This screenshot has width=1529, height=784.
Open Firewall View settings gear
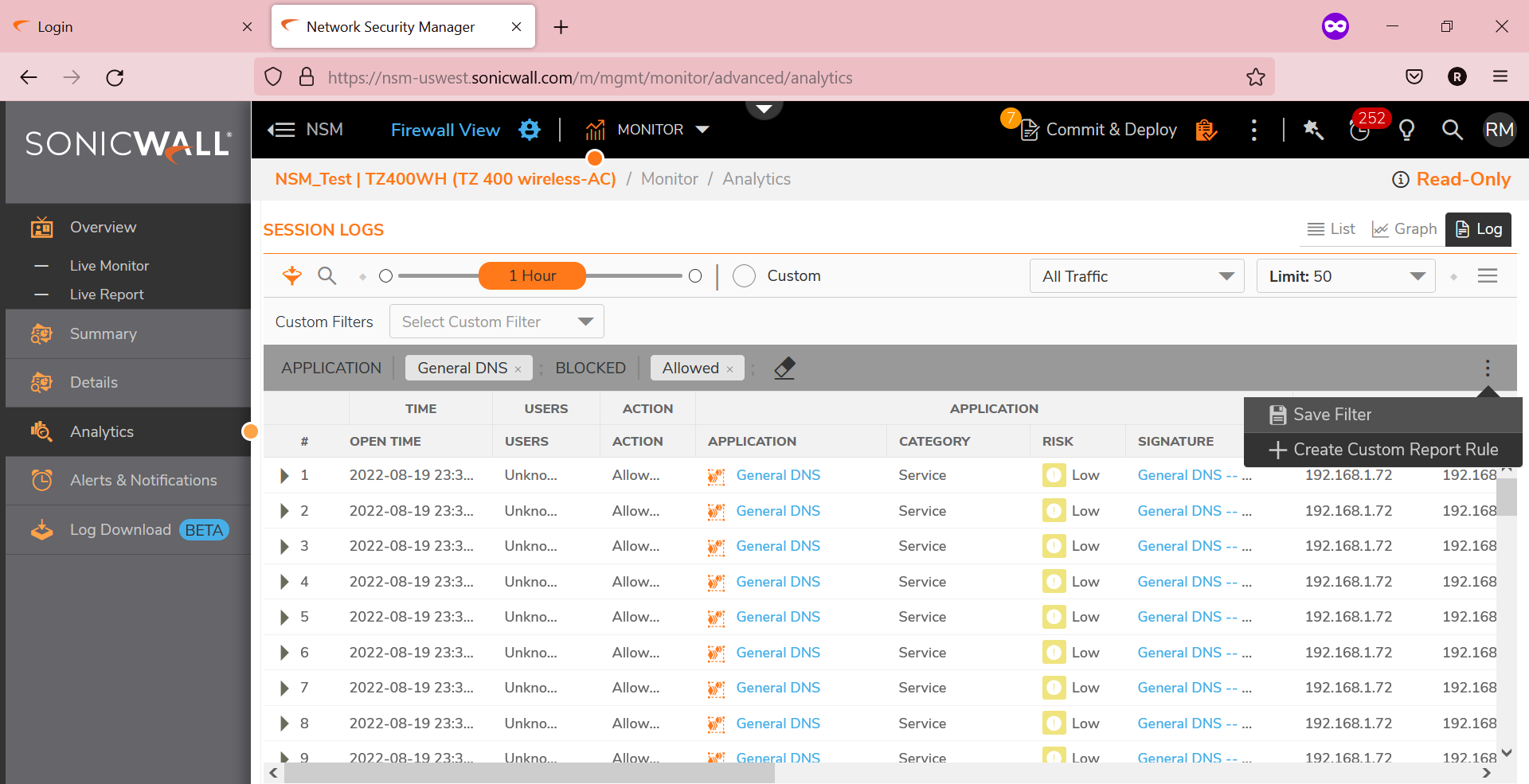pyautogui.click(x=530, y=130)
